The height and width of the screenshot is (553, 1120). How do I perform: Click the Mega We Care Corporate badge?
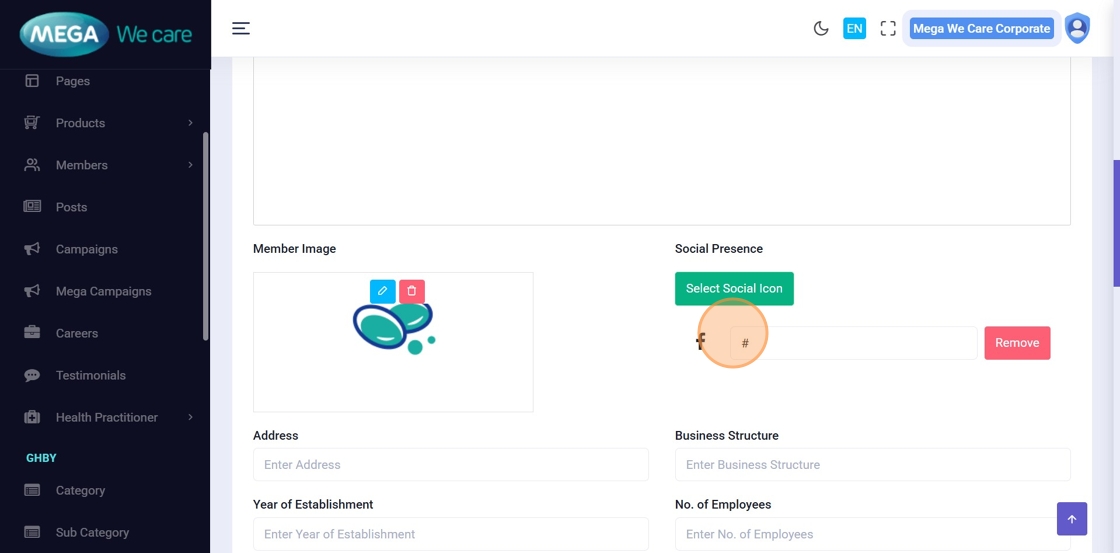[x=981, y=29]
